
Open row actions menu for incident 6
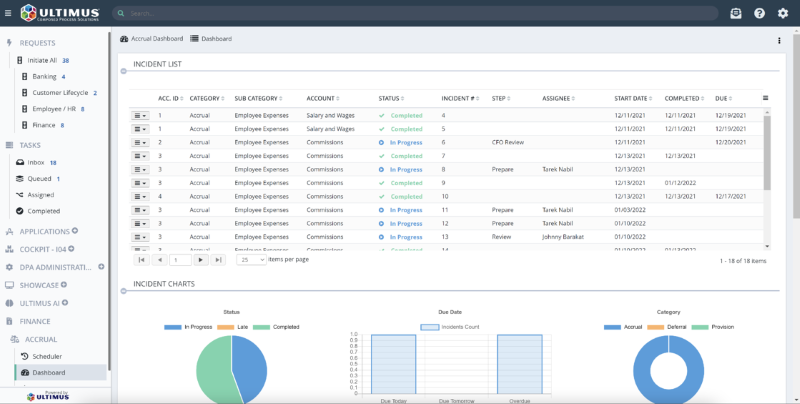pyautogui.click(x=140, y=143)
